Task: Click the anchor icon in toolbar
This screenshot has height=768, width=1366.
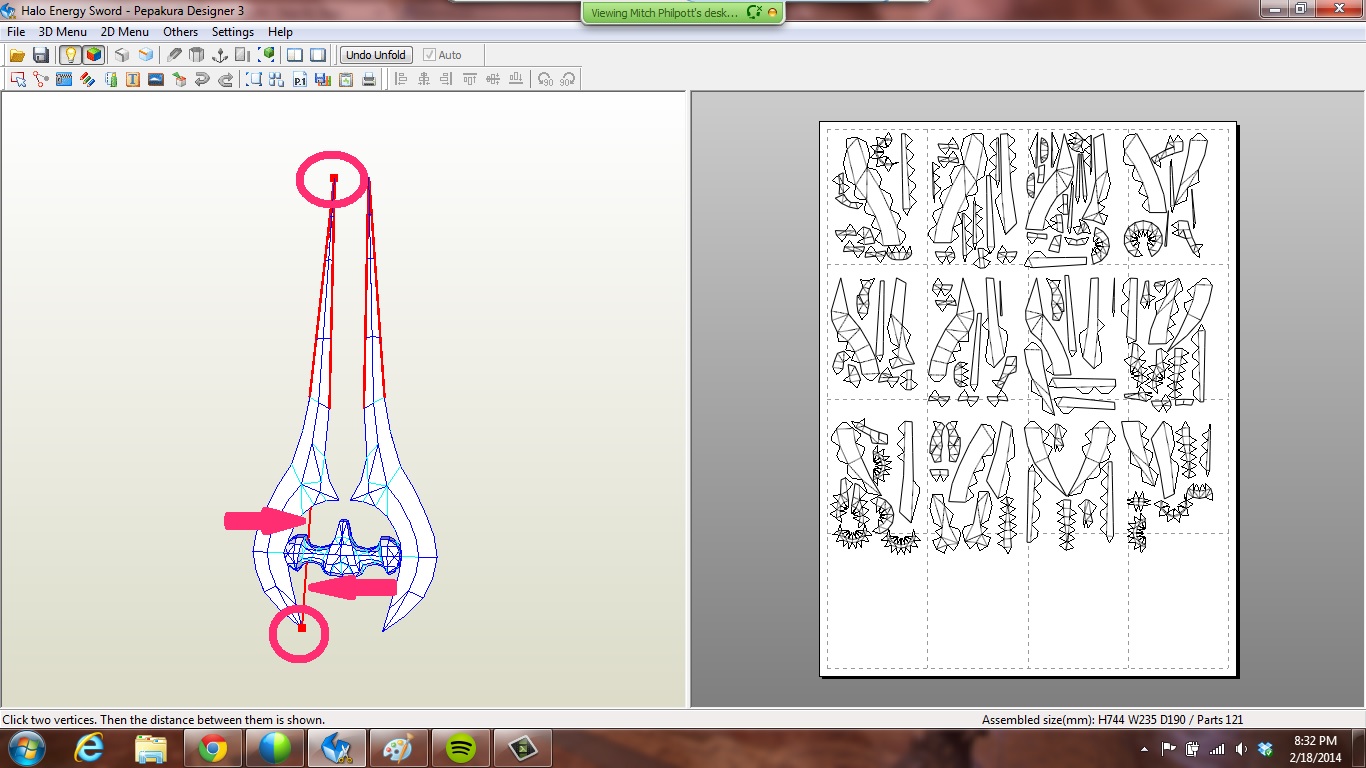Action: (220, 55)
